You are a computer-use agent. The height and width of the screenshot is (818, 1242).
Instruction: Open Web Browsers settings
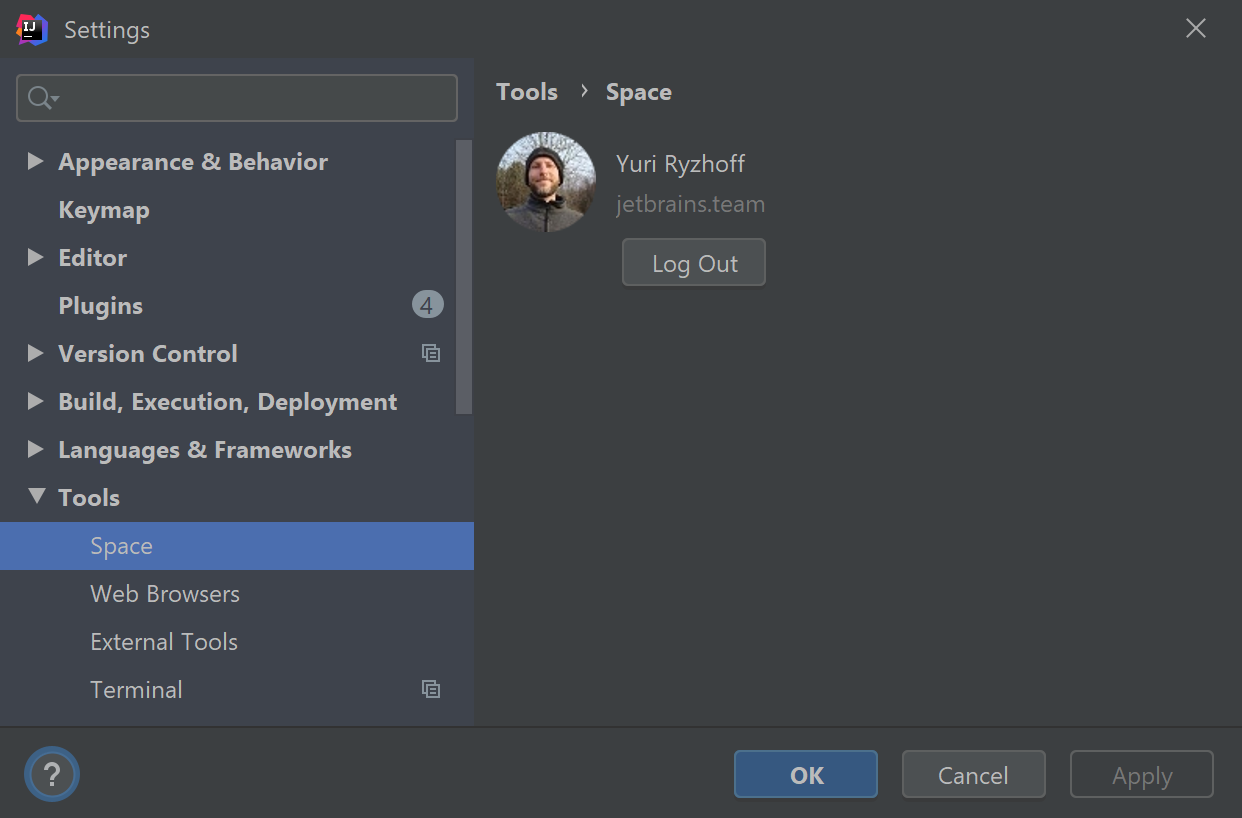165,594
